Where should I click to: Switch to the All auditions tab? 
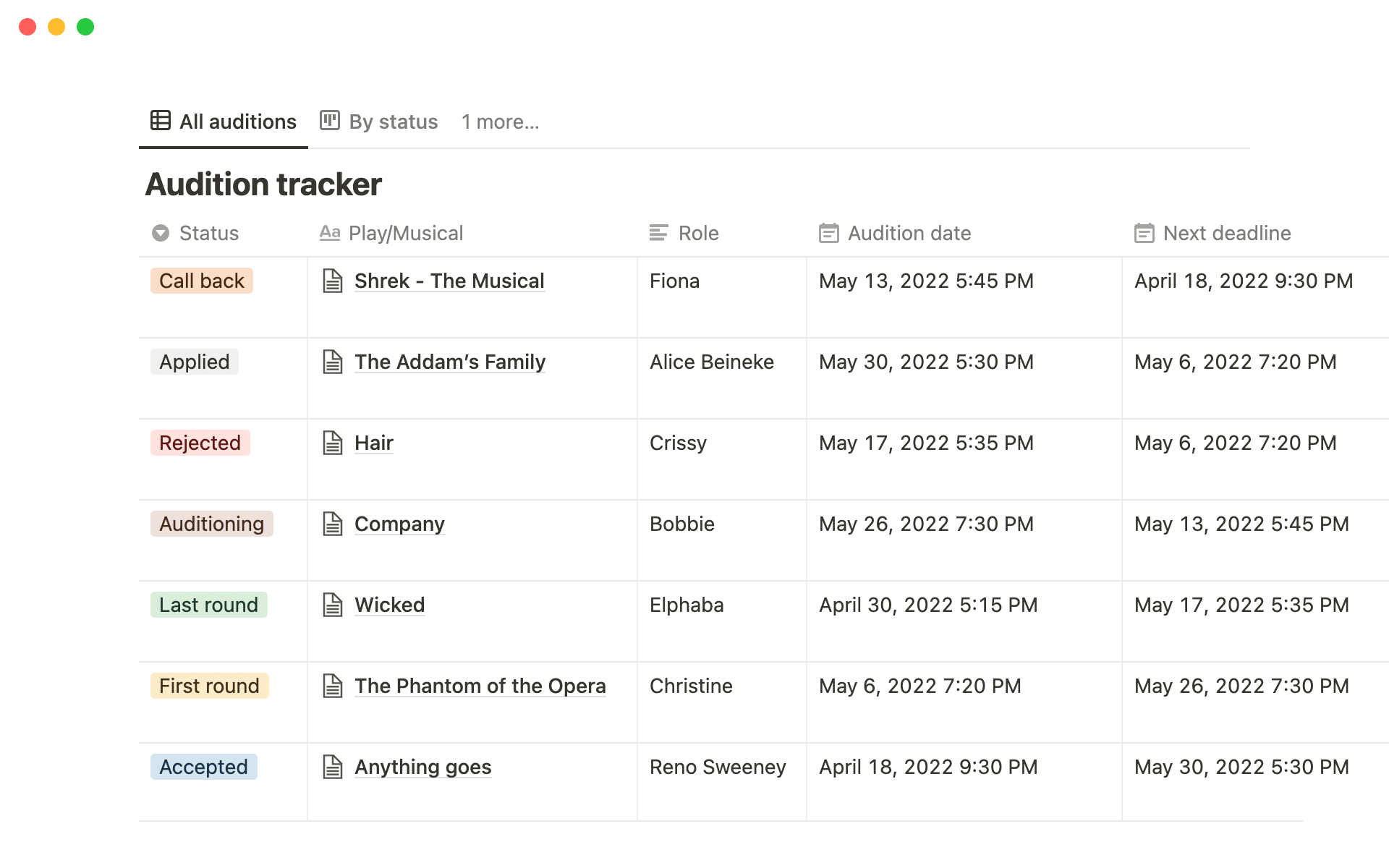point(224,122)
